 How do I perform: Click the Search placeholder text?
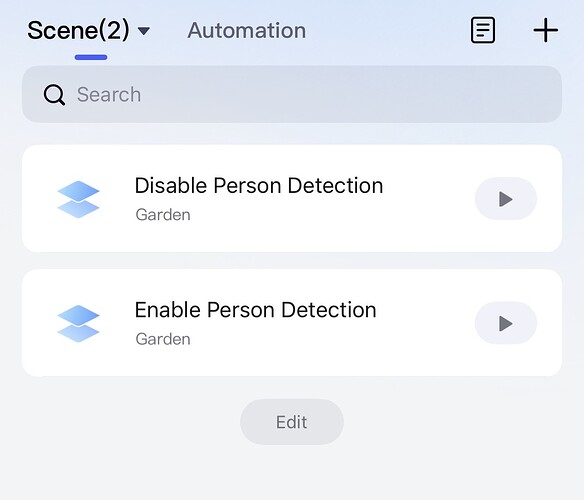[109, 95]
